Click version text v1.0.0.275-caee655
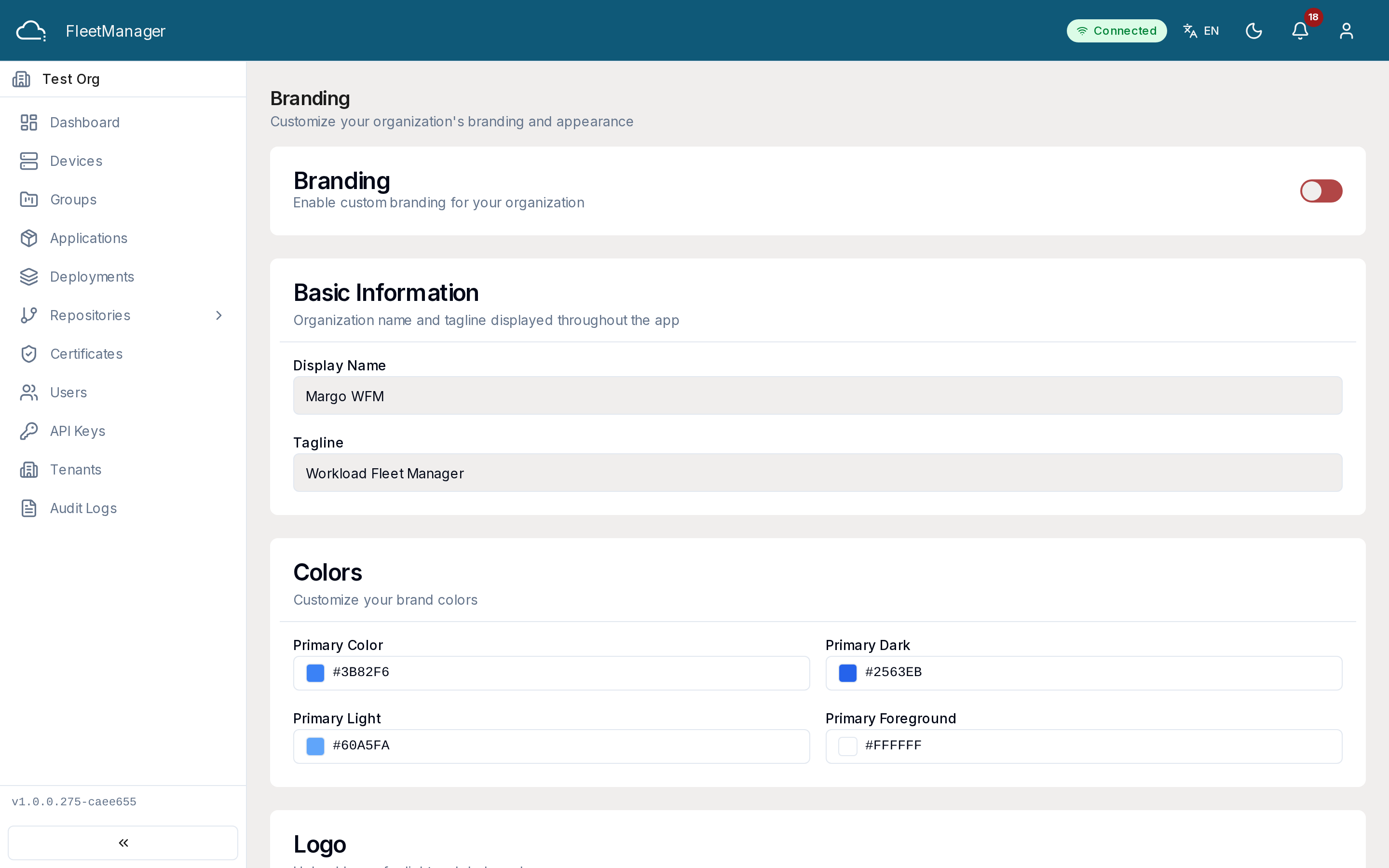Image resolution: width=1389 pixels, height=868 pixels. point(74,801)
